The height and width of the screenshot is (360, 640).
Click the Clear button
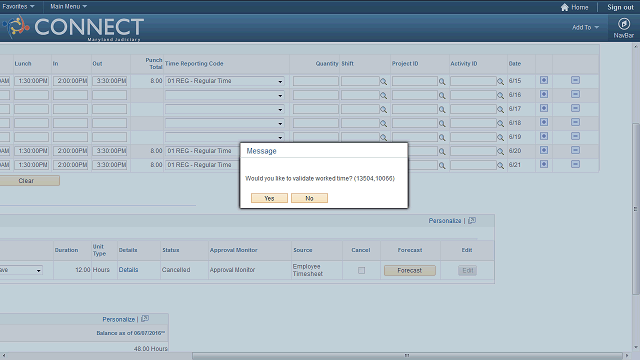pyautogui.click(x=29, y=180)
